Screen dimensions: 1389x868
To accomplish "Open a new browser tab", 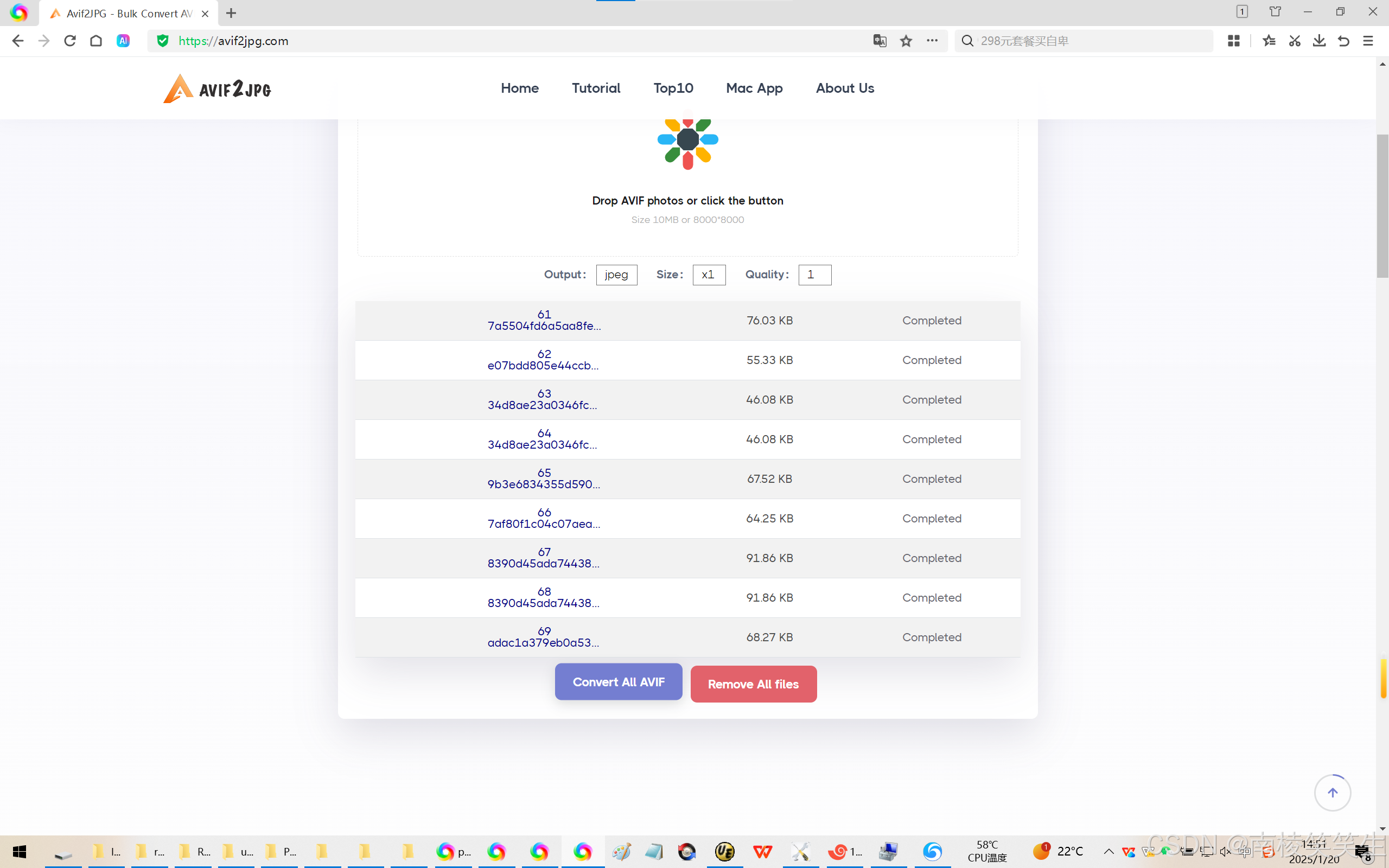I will pyautogui.click(x=231, y=13).
